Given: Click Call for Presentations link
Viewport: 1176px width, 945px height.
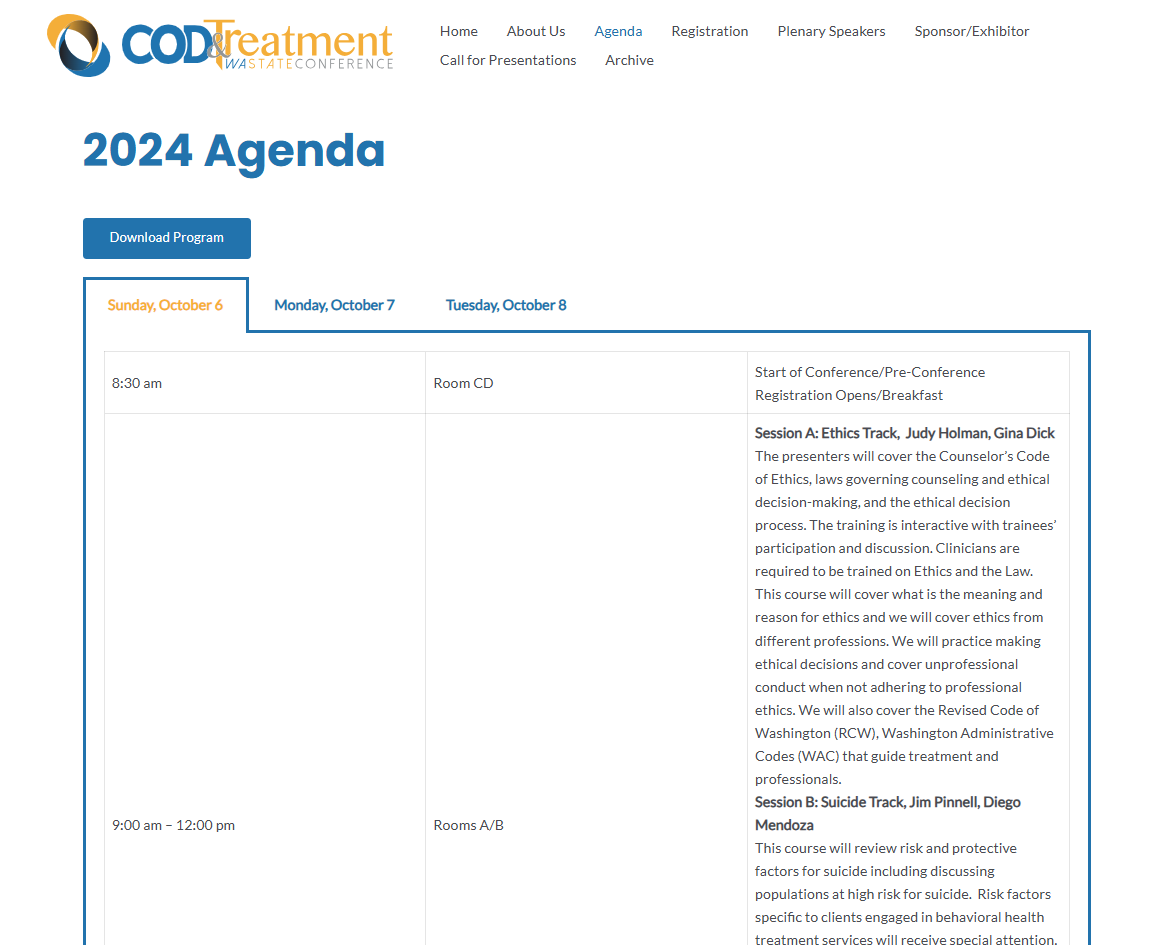Looking at the screenshot, I should (x=508, y=60).
